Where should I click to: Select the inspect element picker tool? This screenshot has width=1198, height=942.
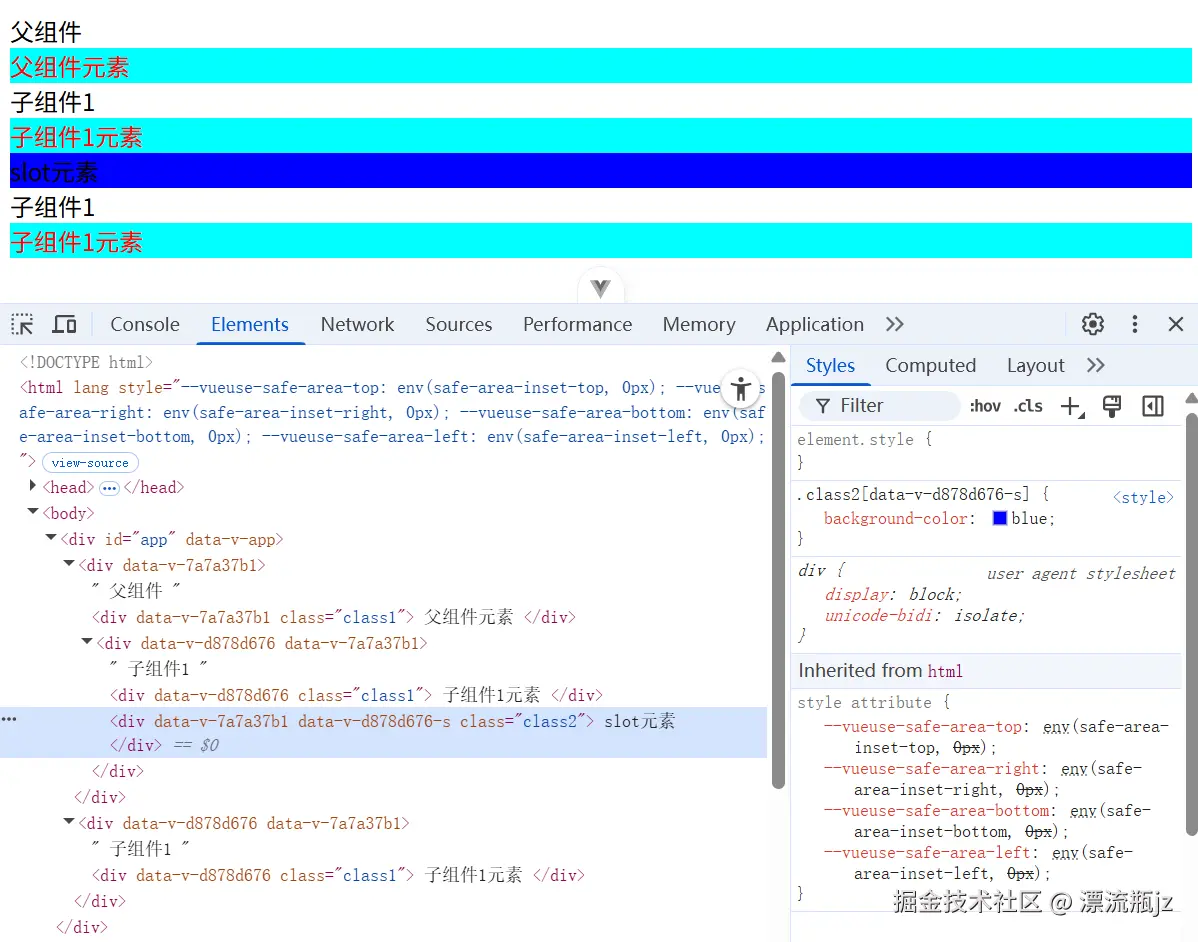tap(21, 323)
